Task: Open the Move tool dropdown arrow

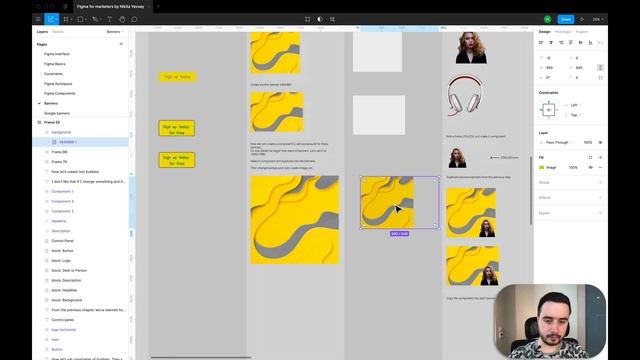Action: (x=56, y=19)
